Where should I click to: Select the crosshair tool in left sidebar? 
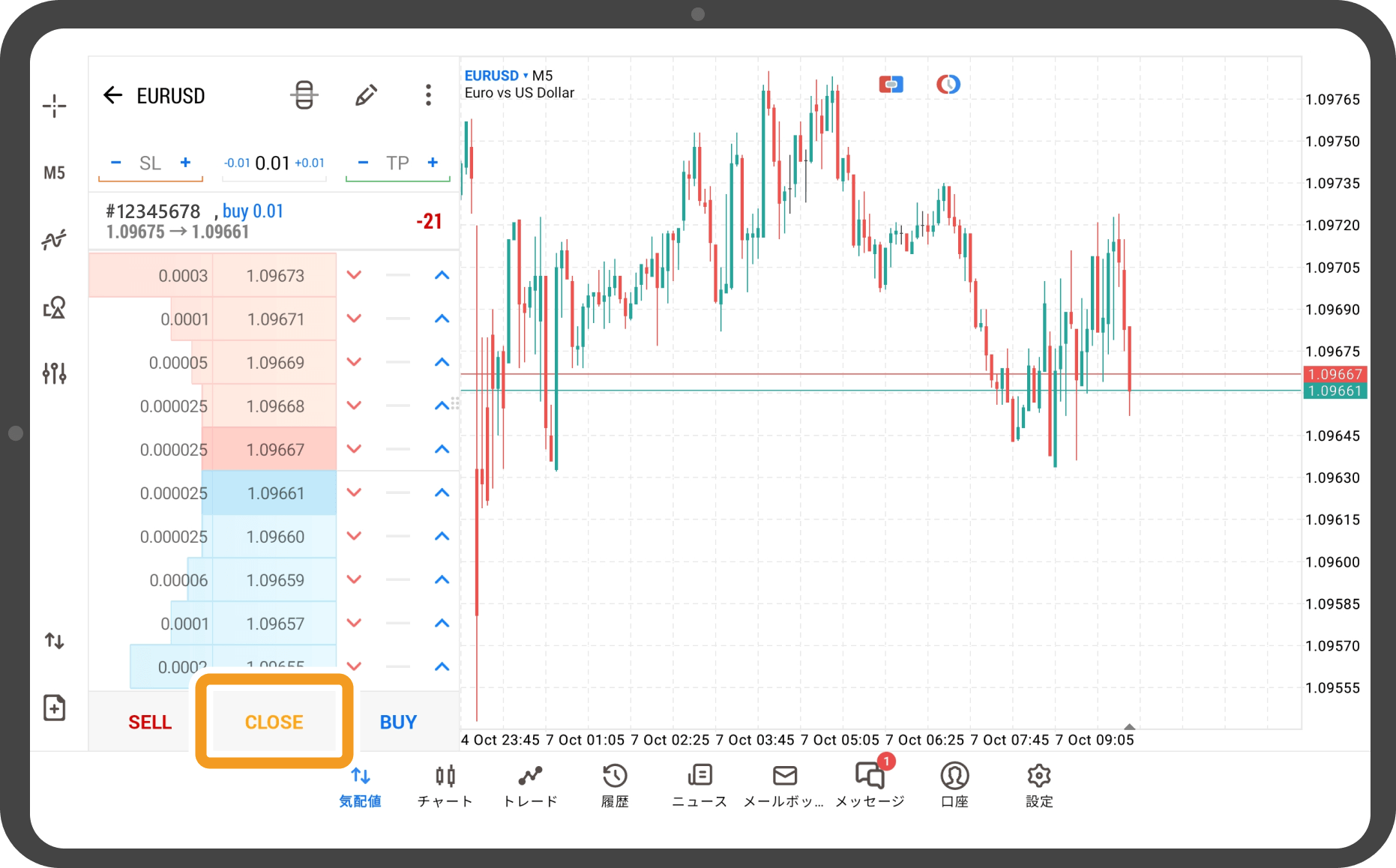click(x=54, y=106)
